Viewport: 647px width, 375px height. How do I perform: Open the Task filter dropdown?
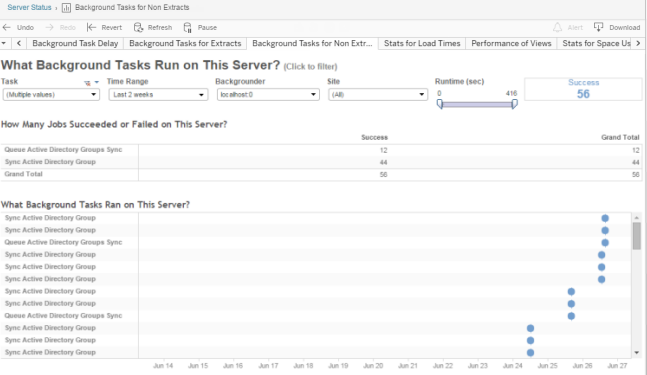pos(51,94)
